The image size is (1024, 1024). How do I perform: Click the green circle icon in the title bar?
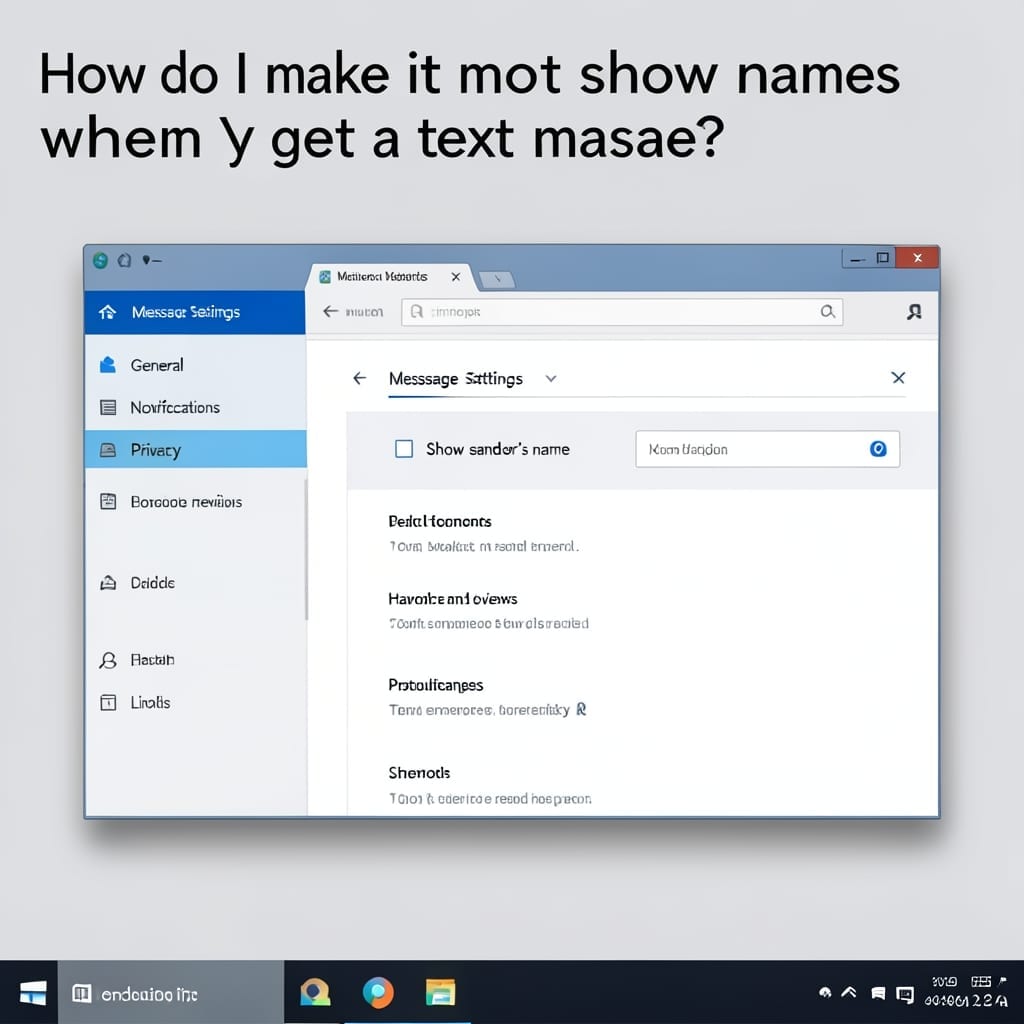pyautogui.click(x=101, y=261)
